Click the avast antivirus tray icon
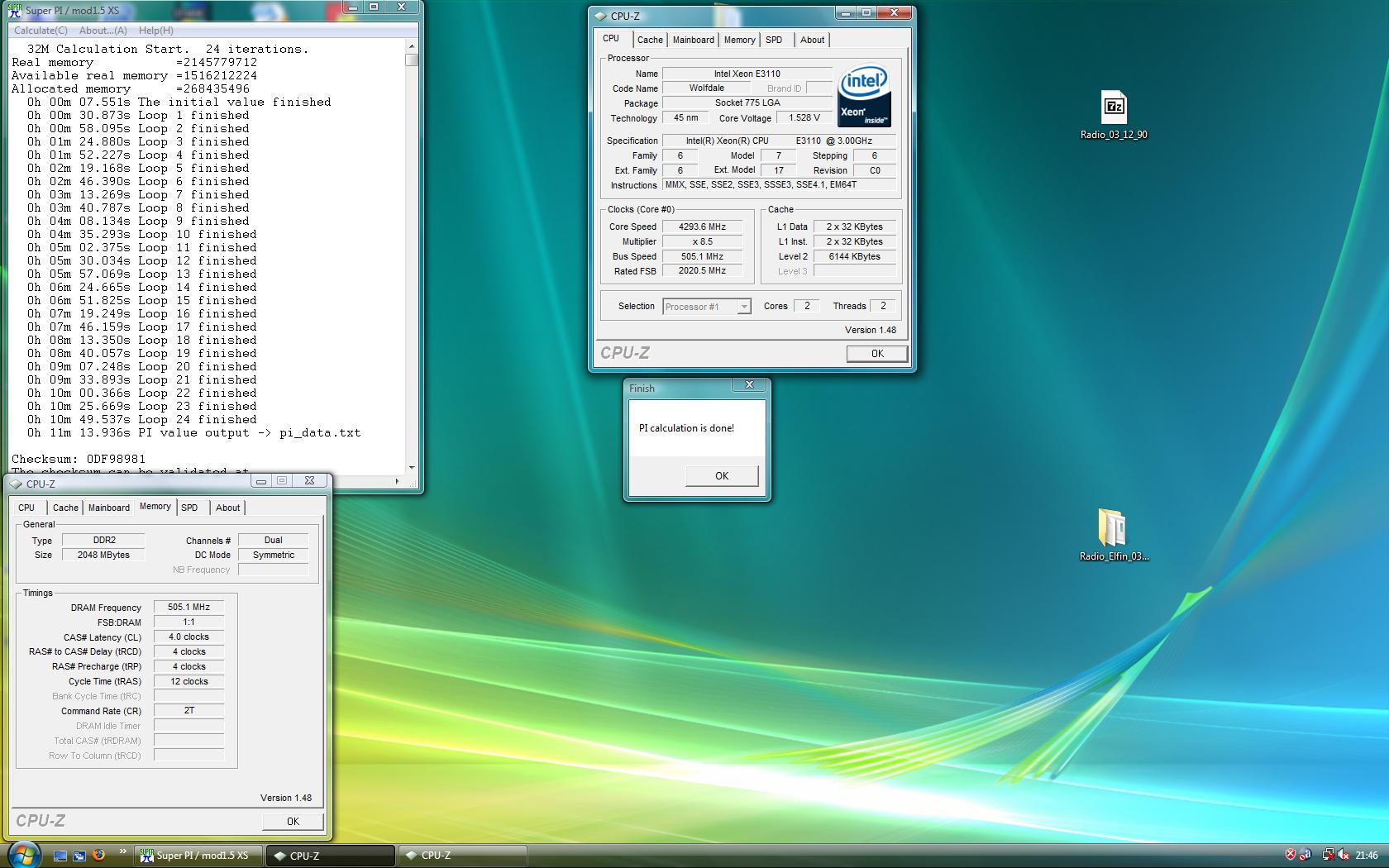 [x=1305, y=855]
